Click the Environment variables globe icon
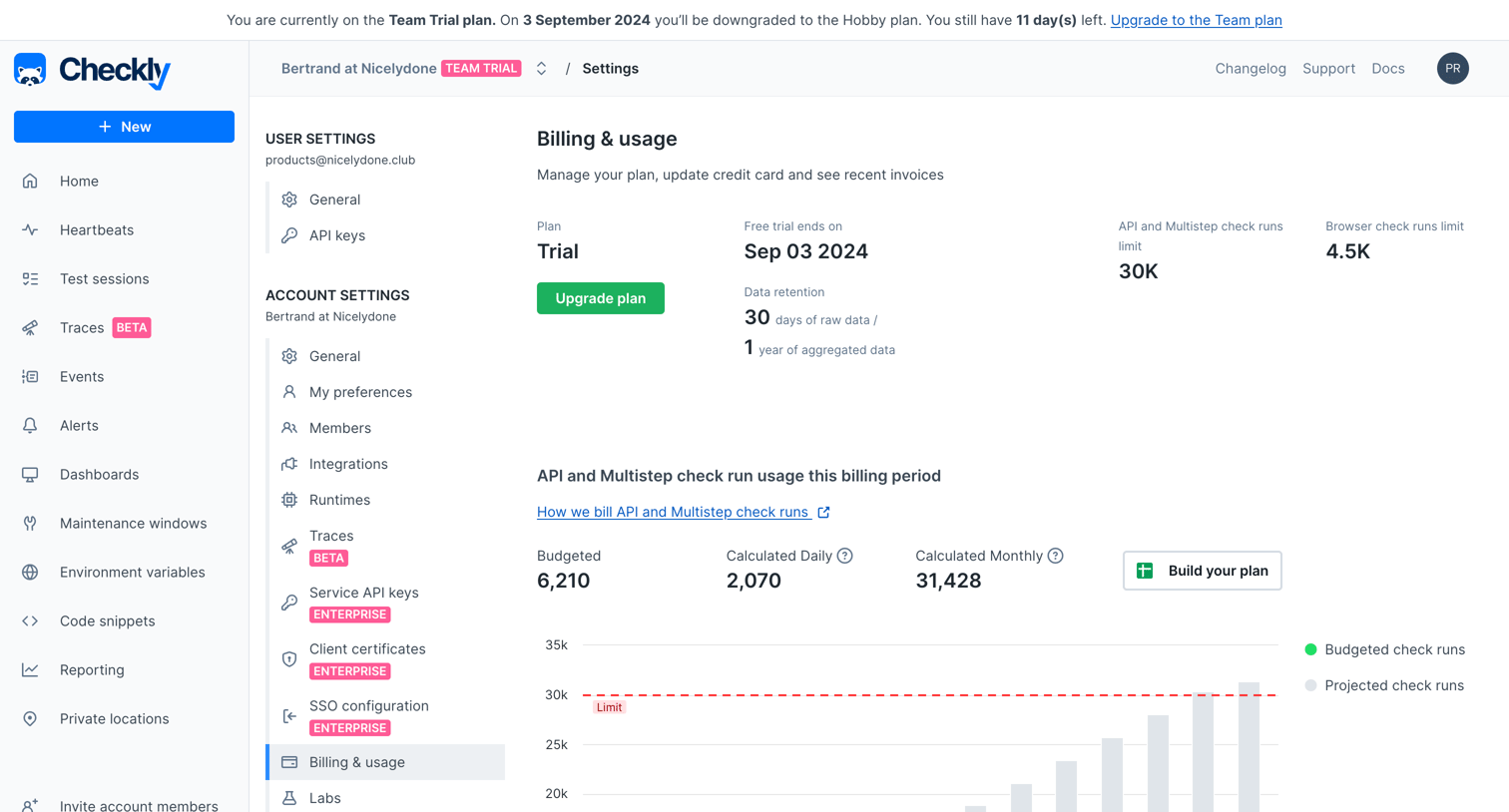The height and width of the screenshot is (812, 1509). (30, 572)
